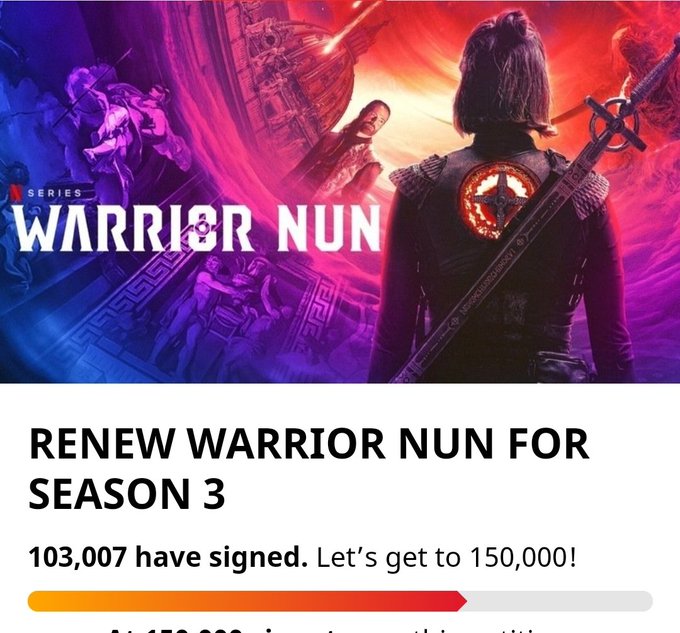Click the filled orange-red progress bar

(247, 601)
